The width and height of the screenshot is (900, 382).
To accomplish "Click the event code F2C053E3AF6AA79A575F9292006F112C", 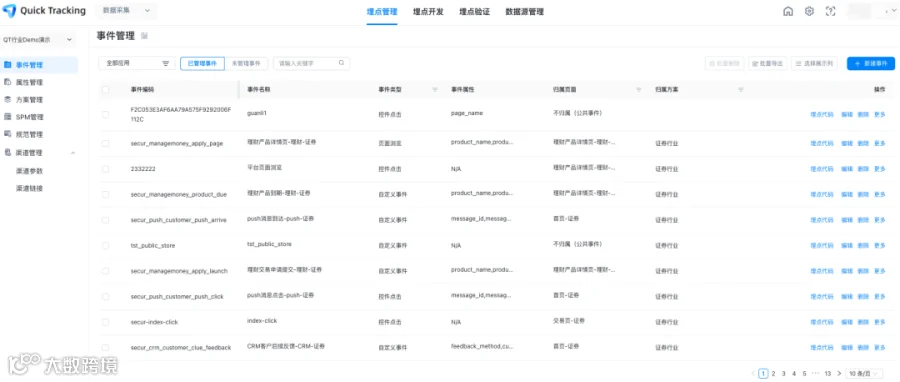I will pos(180,116).
